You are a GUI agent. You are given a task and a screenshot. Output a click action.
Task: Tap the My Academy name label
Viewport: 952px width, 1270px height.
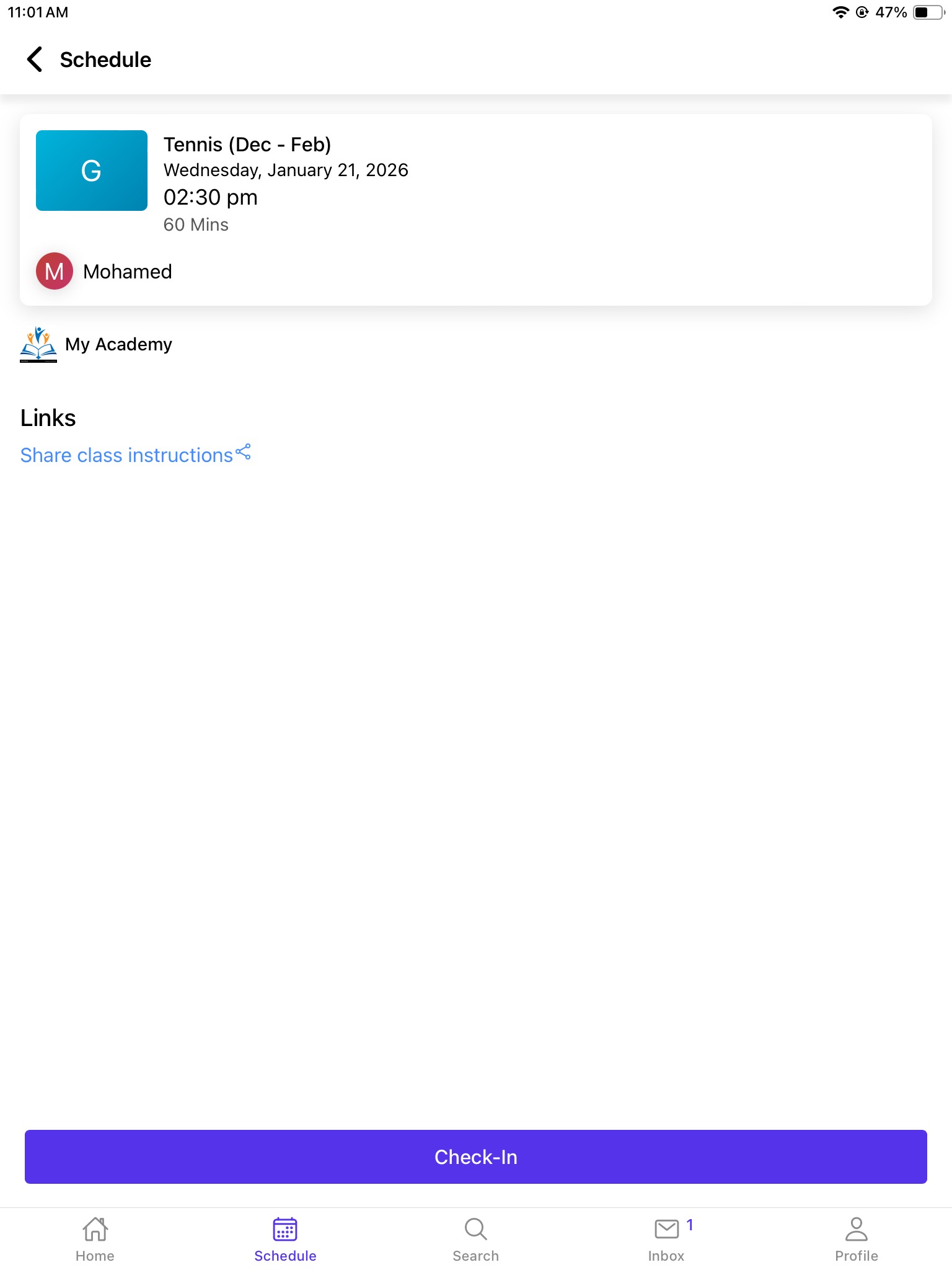(x=118, y=344)
